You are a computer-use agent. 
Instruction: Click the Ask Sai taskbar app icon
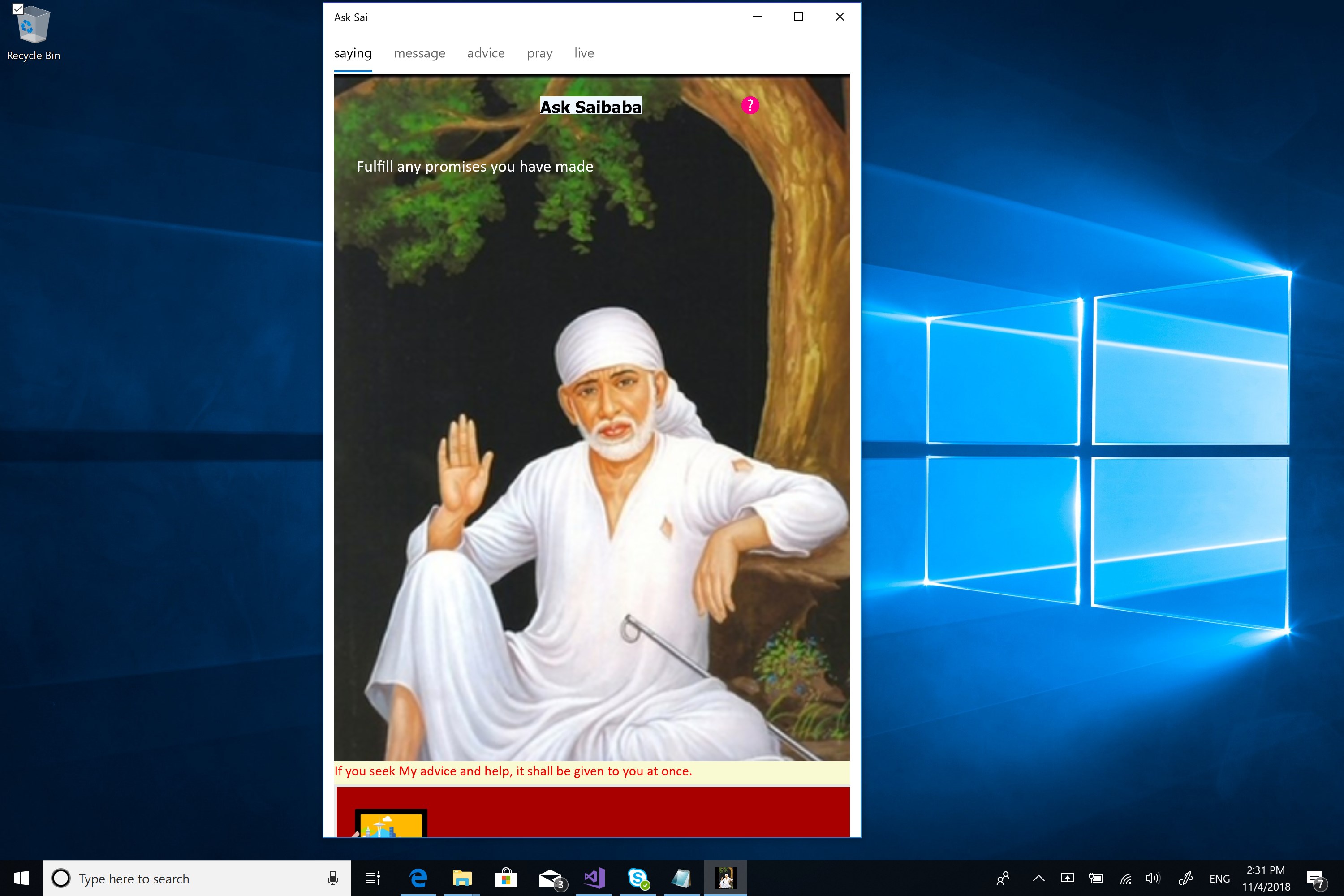725,878
